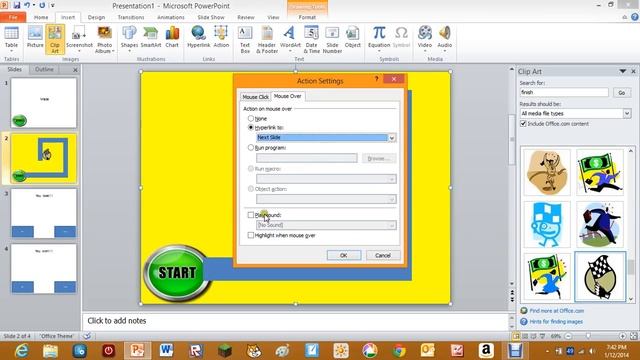The width and height of the screenshot is (640, 360).
Task: Select the Mouse Over tab
Action: (x=288, y=96)
